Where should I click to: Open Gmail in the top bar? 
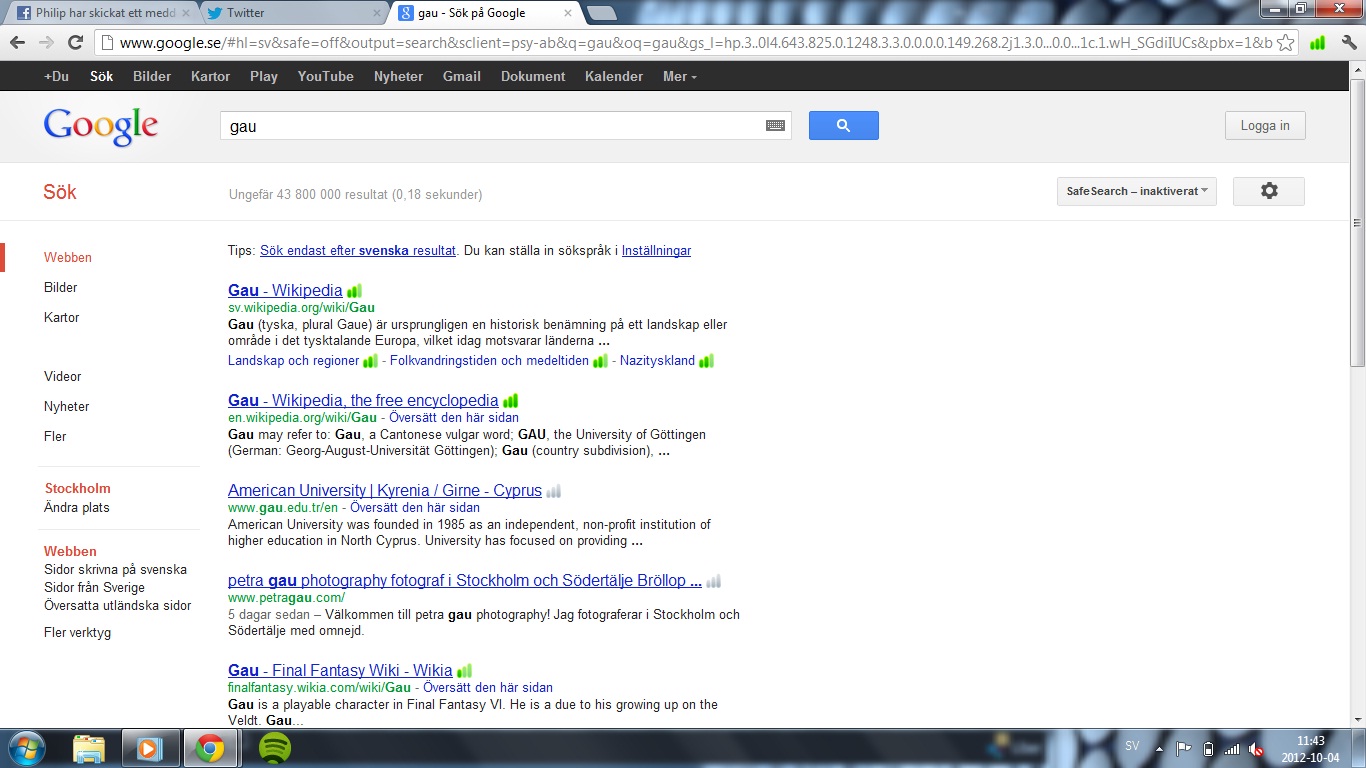click(x=462, y=76)
